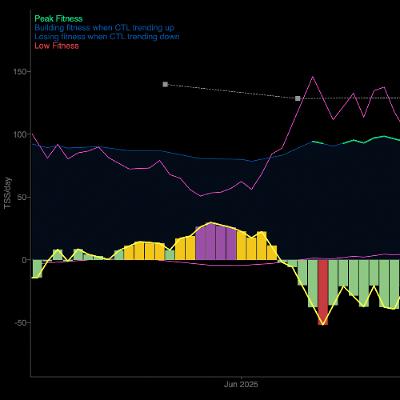Click the Peak Fitness legend label
Image resolution: width=400 pixels, height=400 pixels.
pyautogui.click(x=58, y=19)
